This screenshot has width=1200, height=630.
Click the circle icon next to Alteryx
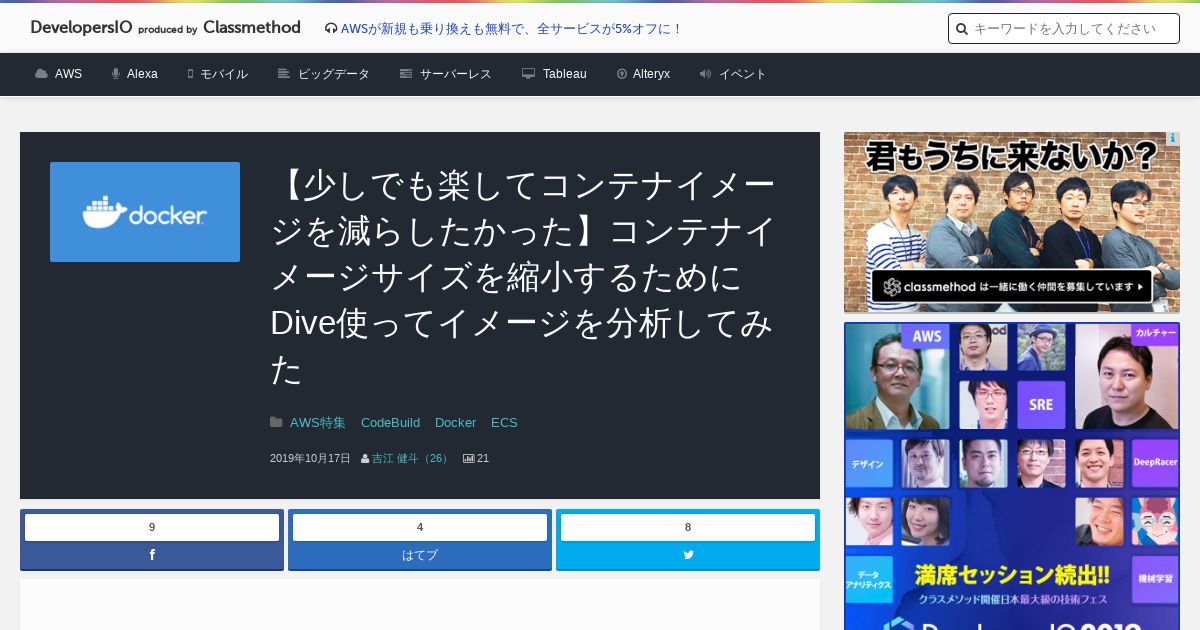(622, 74)
